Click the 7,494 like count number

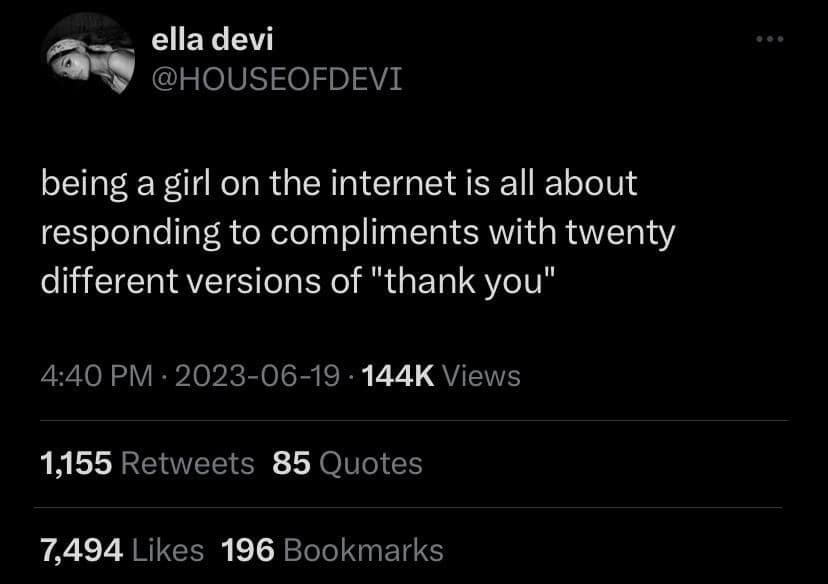pos(81,549)
